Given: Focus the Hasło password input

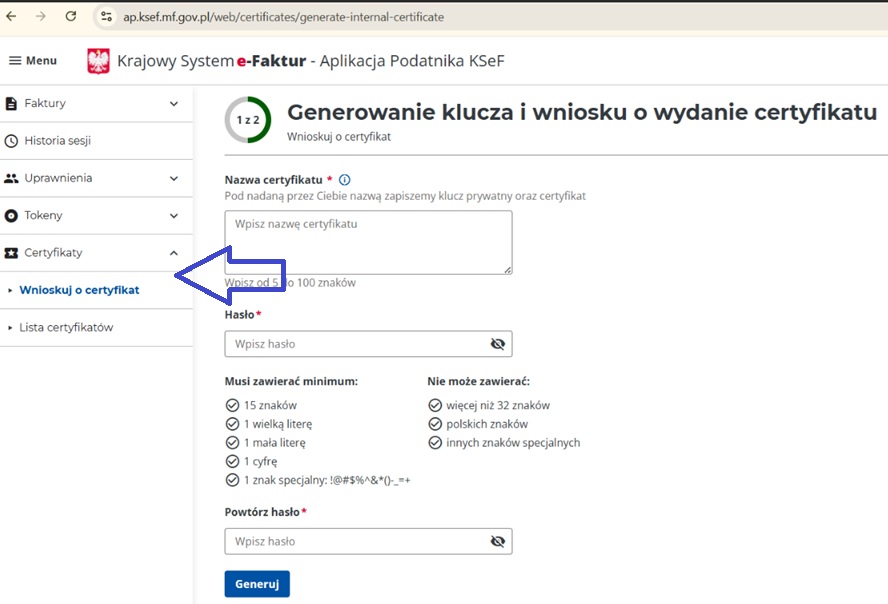Looking at the screenshot, I should (355, 344).
